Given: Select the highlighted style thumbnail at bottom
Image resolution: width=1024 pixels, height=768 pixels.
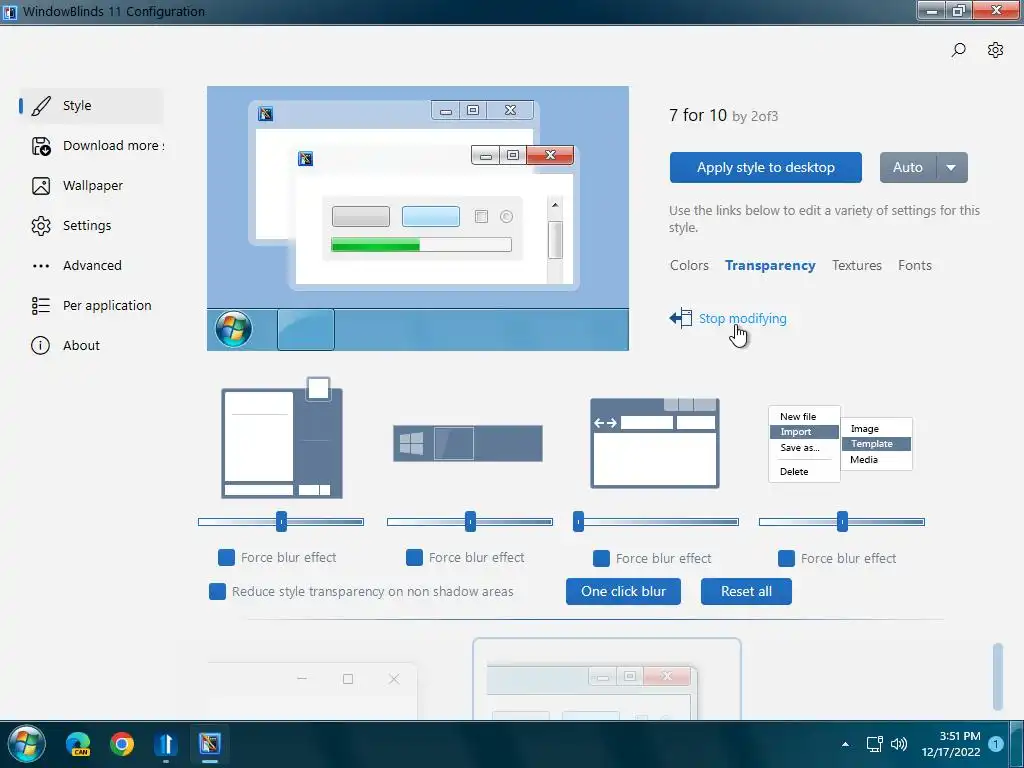Looking at the screenshot, I should [607, 679].
